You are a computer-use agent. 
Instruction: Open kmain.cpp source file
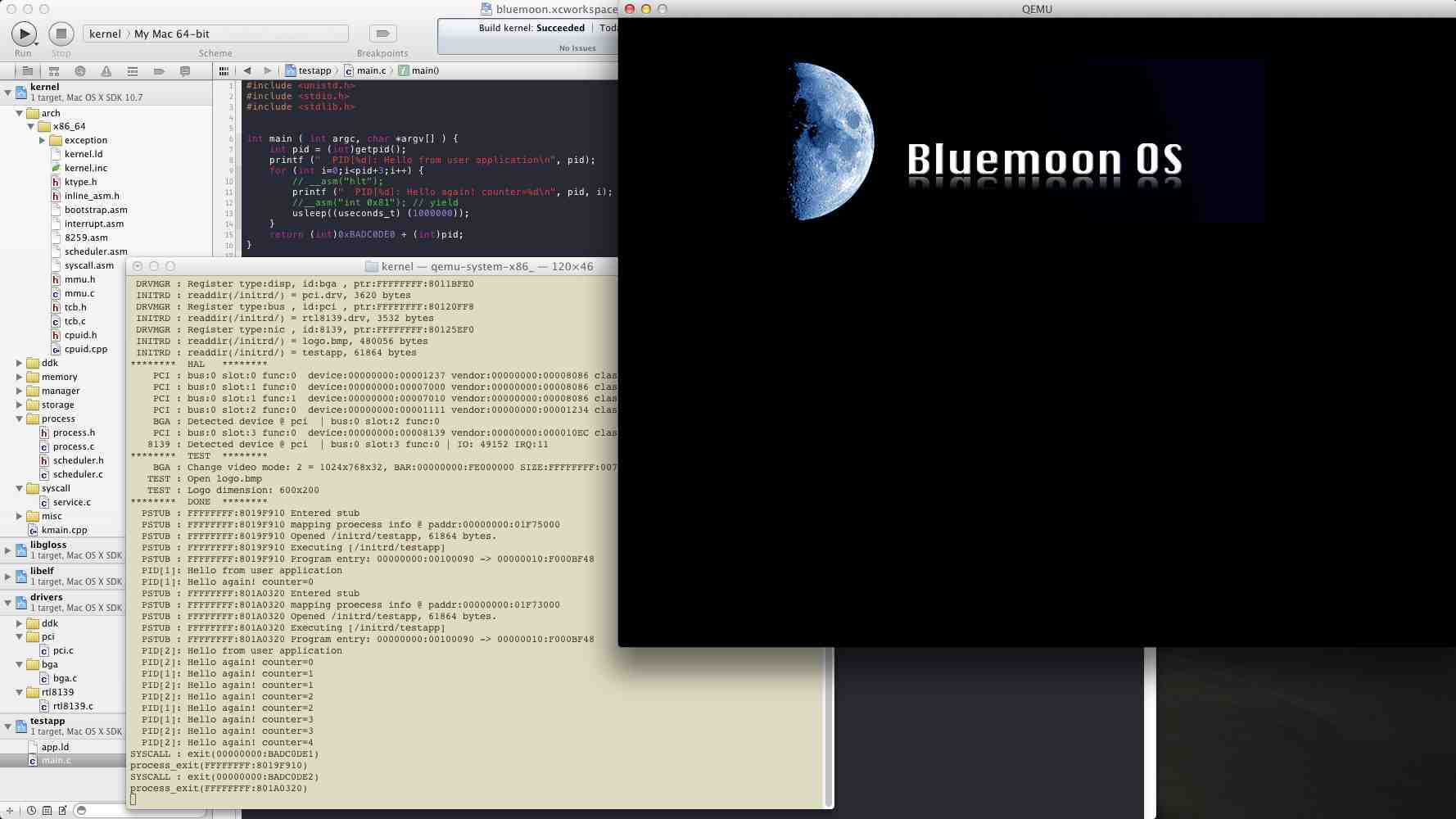pos(58,531)
